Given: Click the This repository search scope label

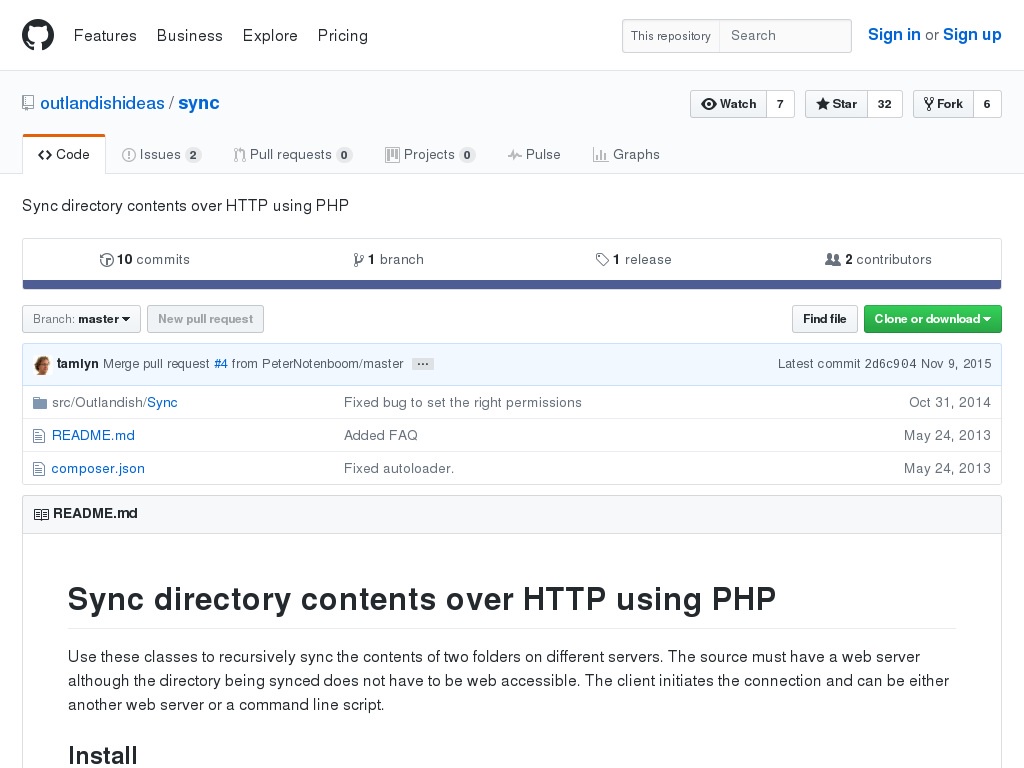Looking at the screenshot, I should [x=671, y=36].
